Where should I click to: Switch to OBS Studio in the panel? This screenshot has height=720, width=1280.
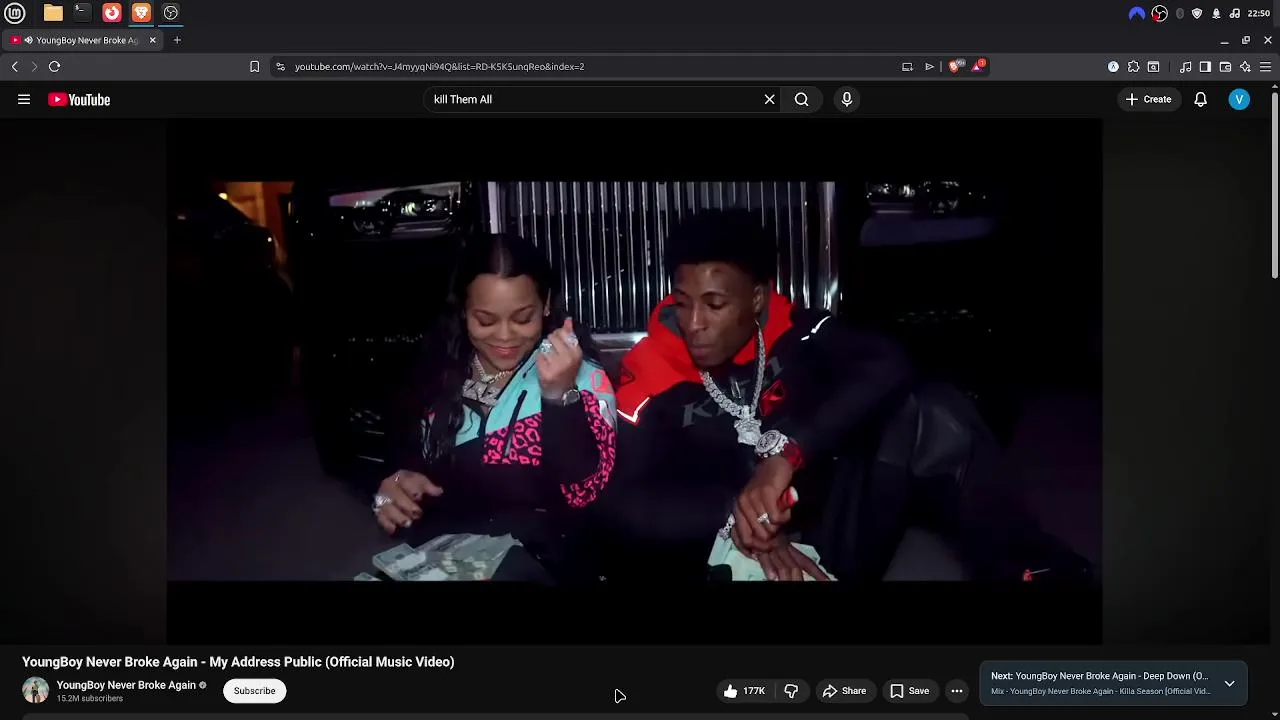[171, 13]
